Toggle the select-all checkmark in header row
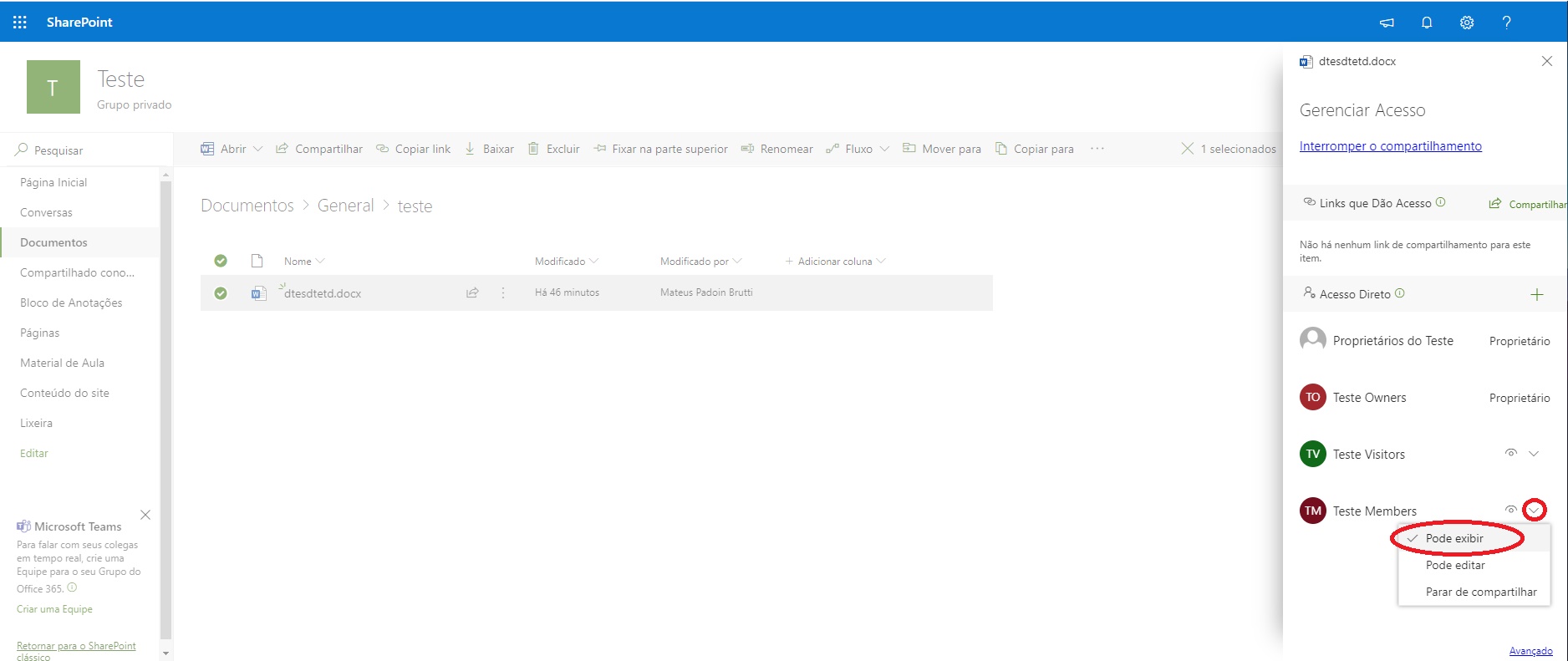 point(221,261)
